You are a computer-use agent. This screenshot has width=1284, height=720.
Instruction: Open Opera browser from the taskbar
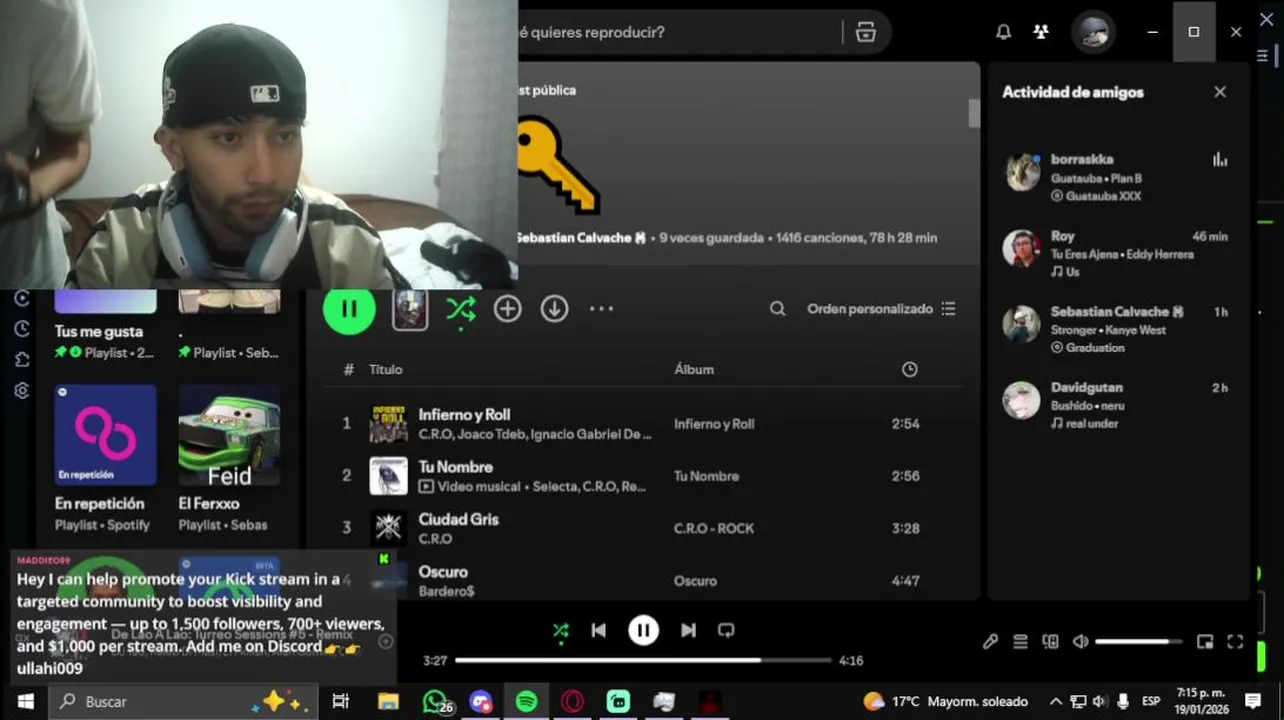tap(573, 702)
